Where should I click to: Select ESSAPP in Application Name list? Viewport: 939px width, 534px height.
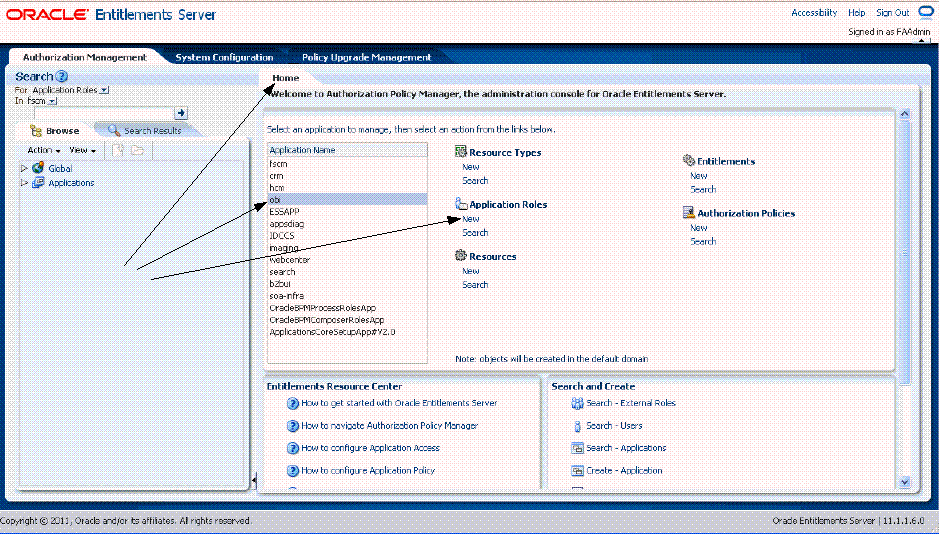click(x=347, y=211)
